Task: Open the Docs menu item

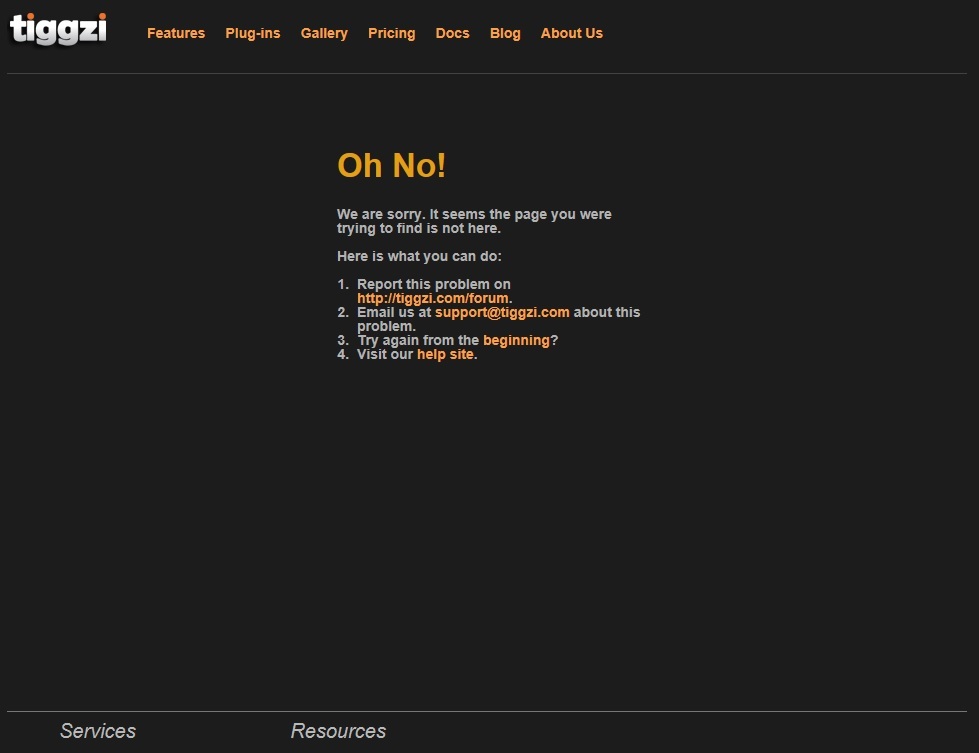Action: [x=452, y=33]
